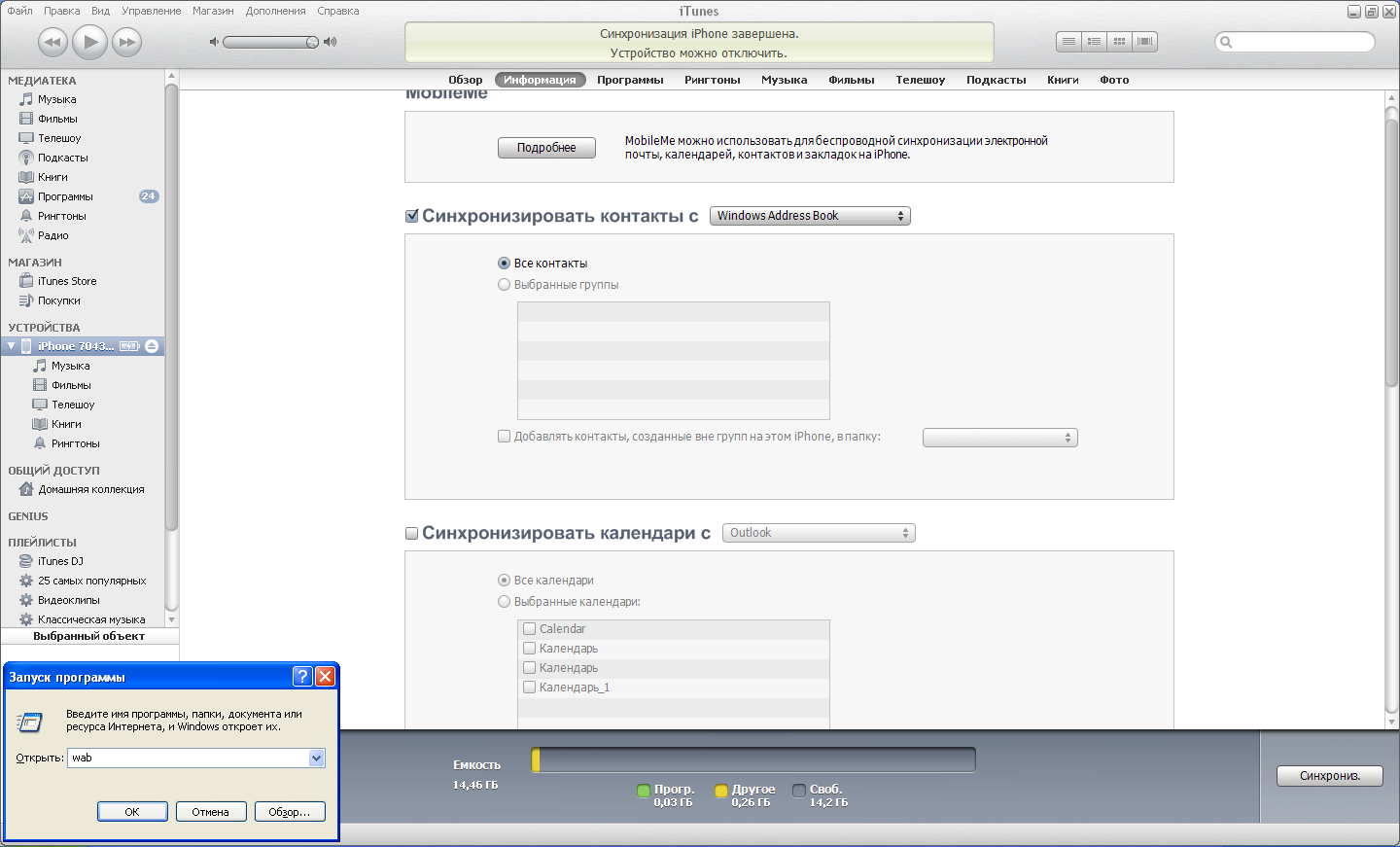Click the previous track rewind button
Screen dimensions: 1400x847
click(x=52, y=42)
